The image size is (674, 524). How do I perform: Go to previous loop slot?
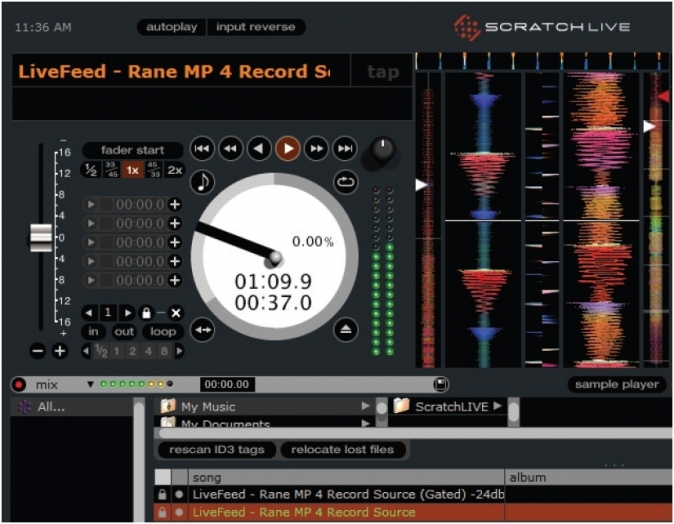89,313
